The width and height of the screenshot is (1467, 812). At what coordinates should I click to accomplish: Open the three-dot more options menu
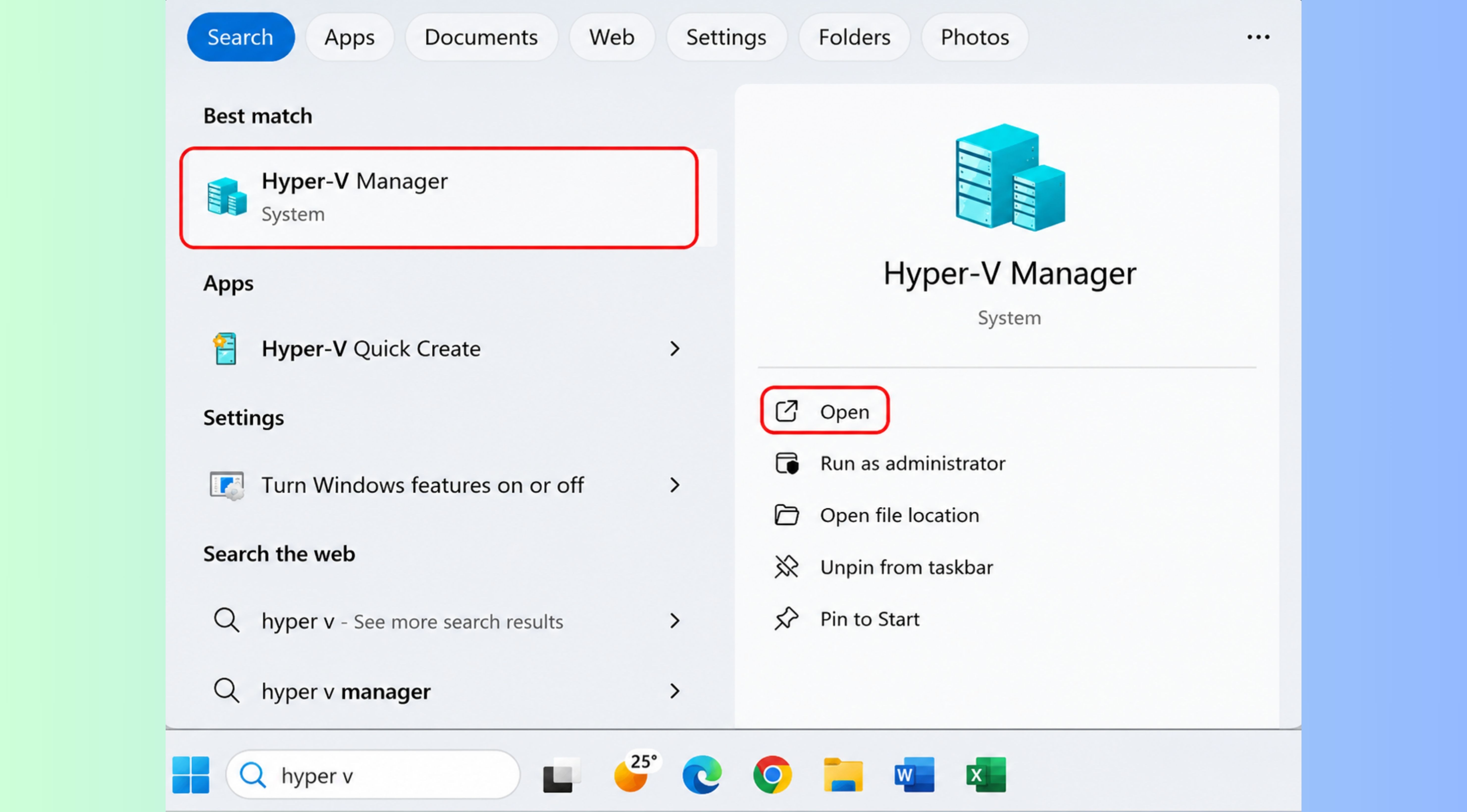(1258, 37)
